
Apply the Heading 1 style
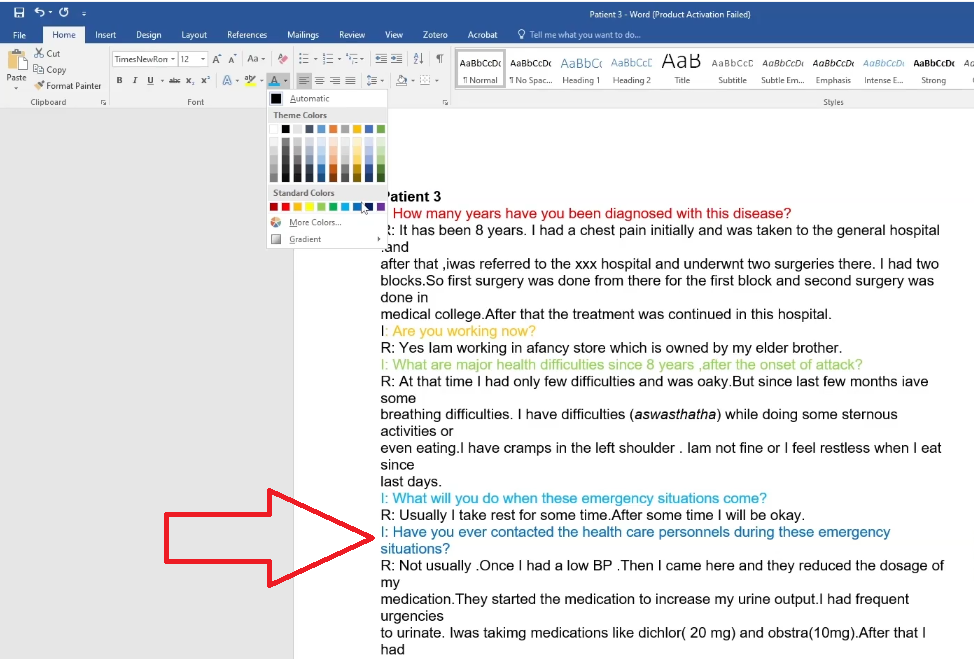pos(580,68)
